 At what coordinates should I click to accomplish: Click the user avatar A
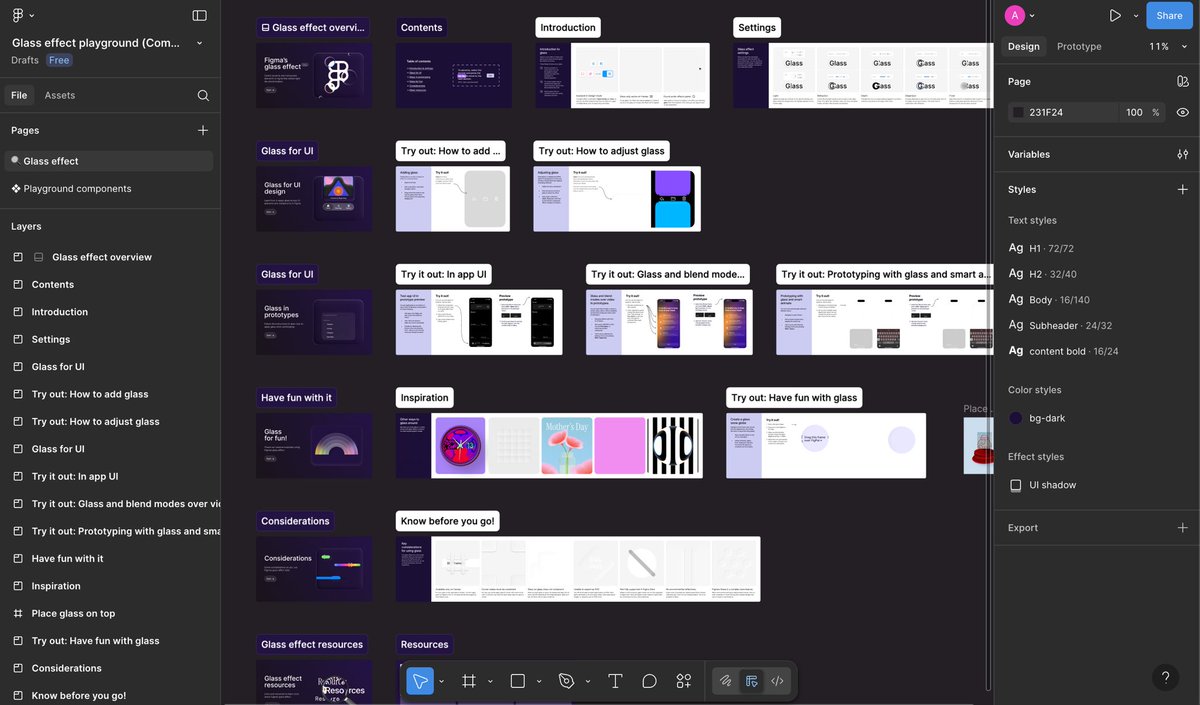point(1015,15)
